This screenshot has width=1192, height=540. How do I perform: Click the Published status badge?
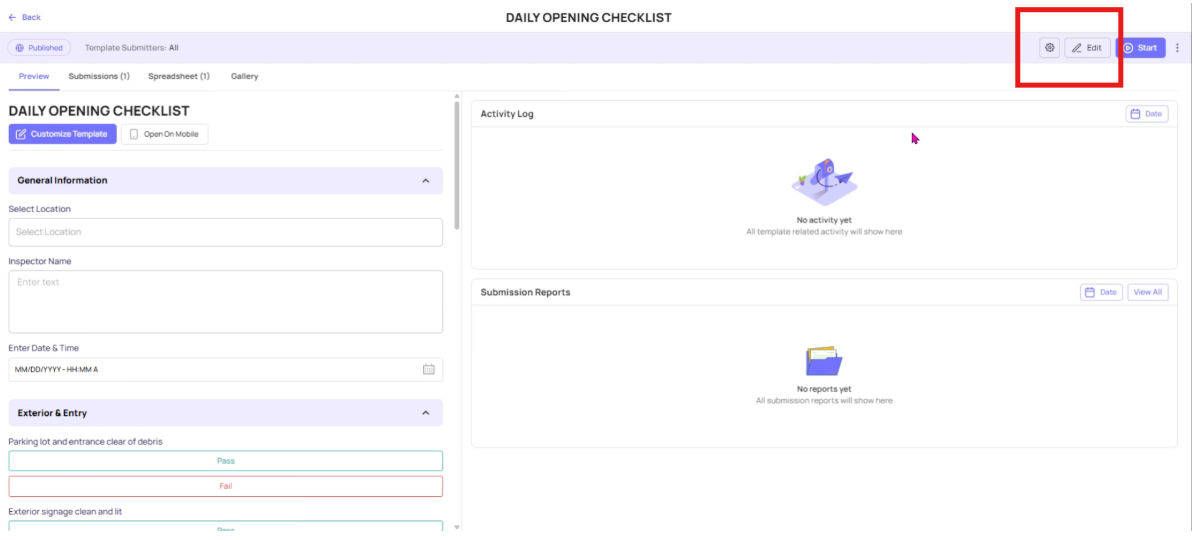(39, 48)
